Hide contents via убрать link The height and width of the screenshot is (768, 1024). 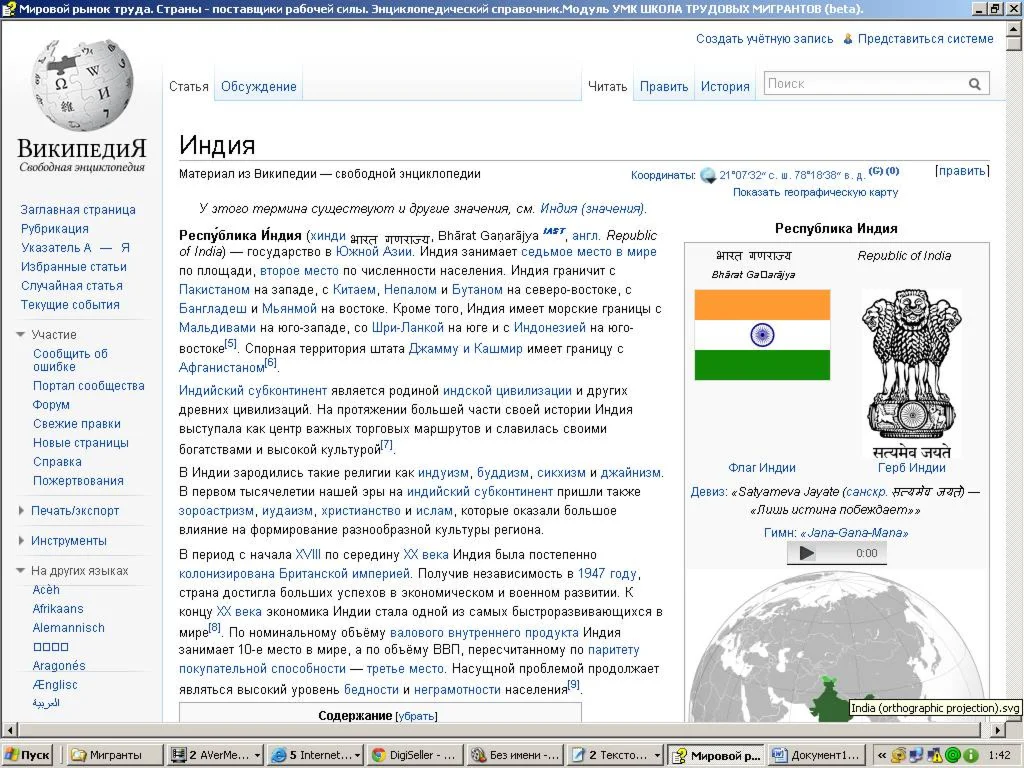pos(416,716)
